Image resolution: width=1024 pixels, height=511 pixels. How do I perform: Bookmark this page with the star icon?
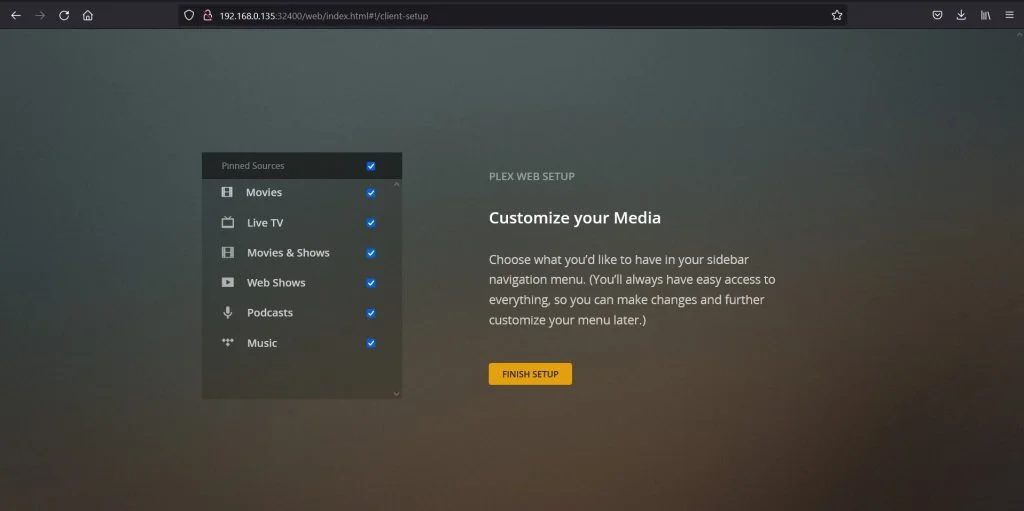click(837, 15)
